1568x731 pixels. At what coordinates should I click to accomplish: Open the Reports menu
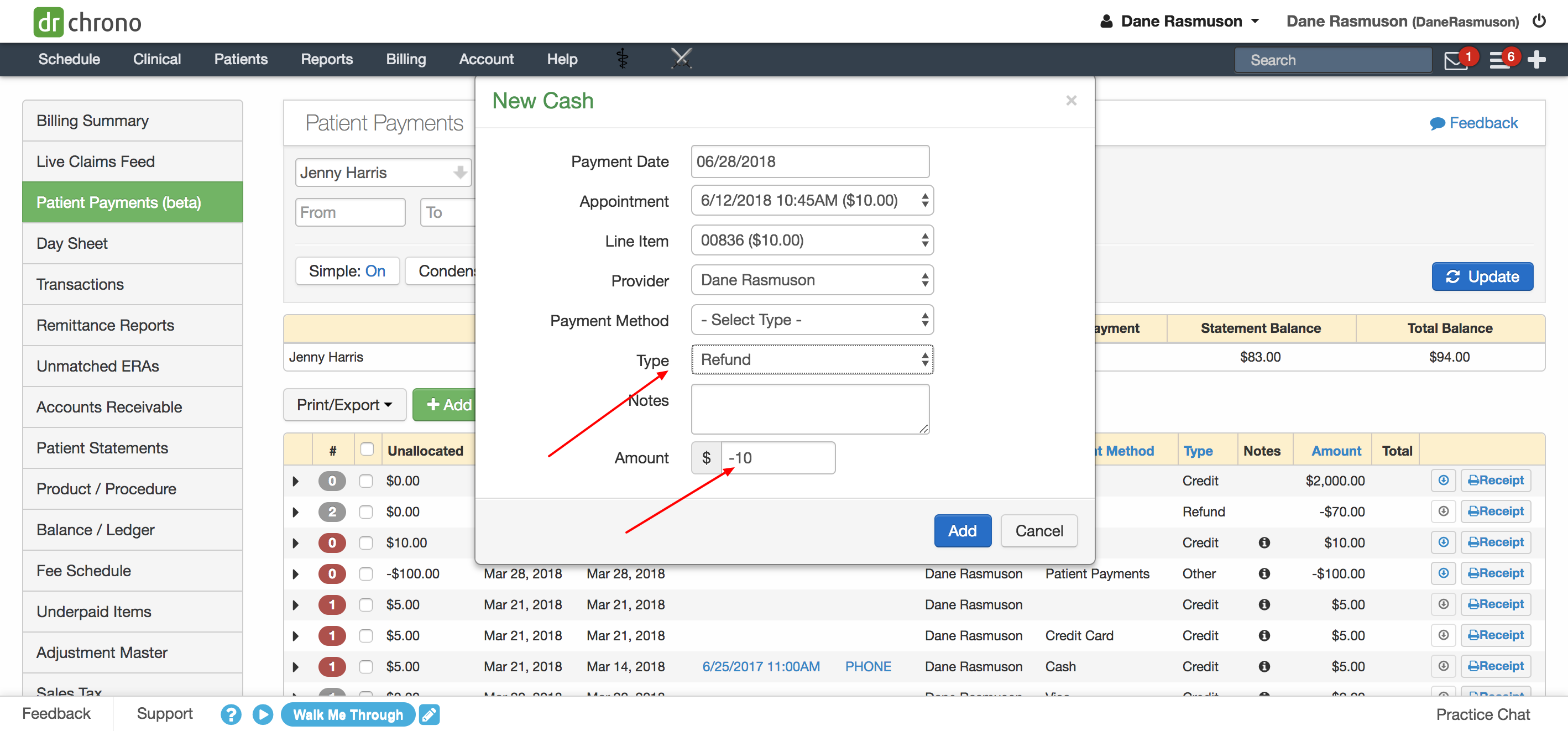click(326, 59)
